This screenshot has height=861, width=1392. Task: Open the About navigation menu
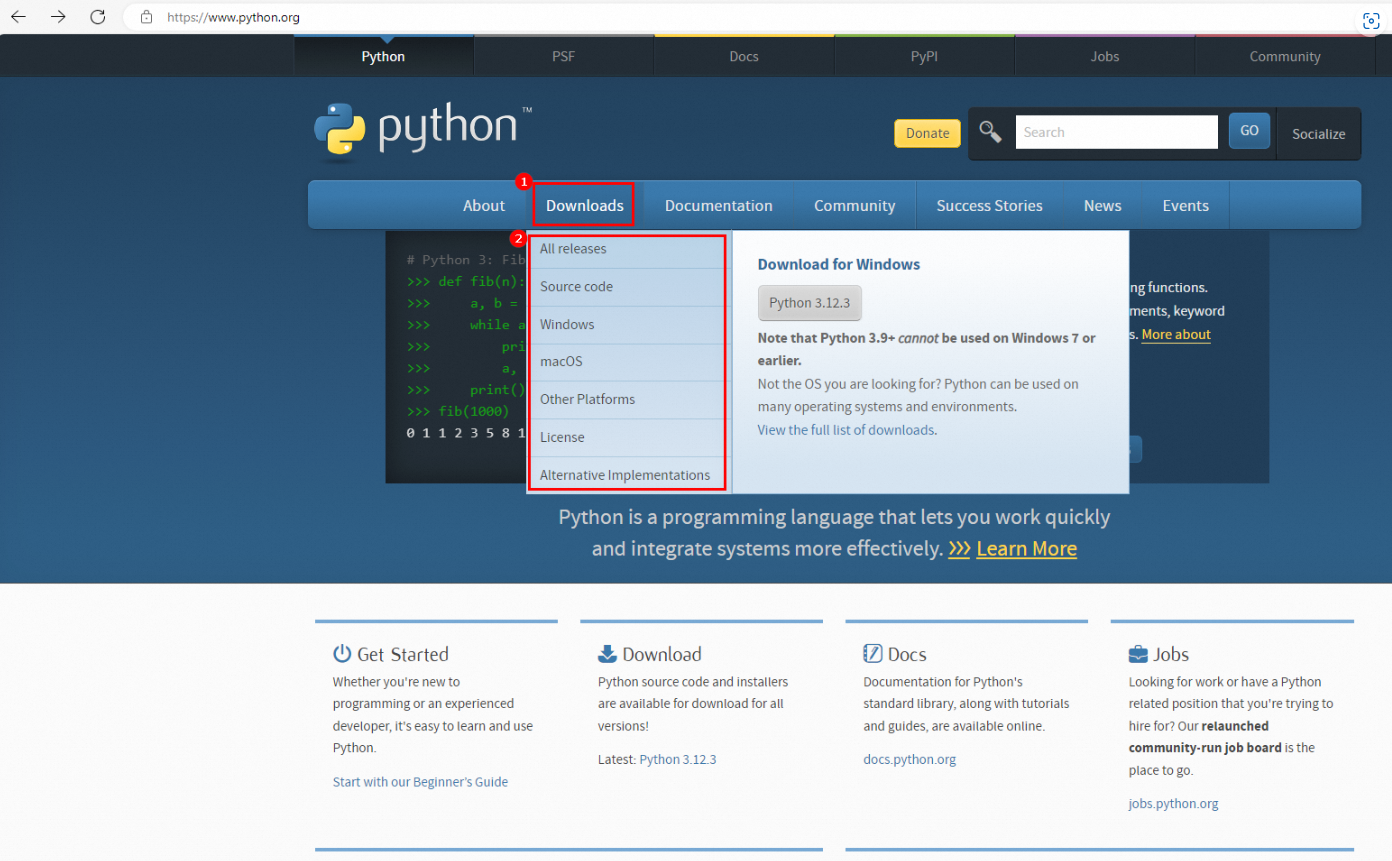coord(484,206)
